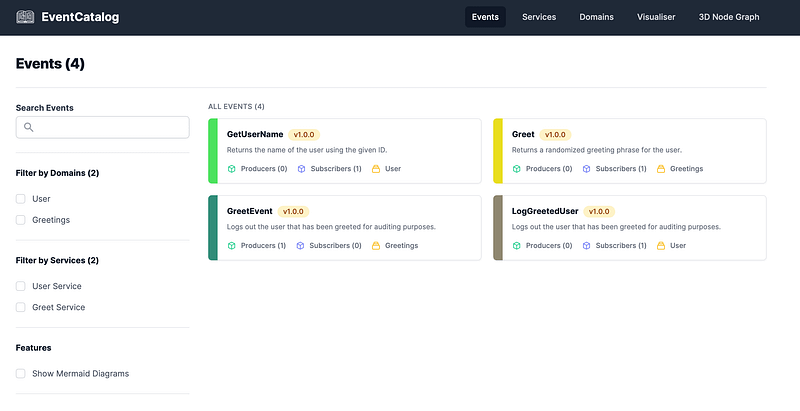Enable the Greetings domain filter

[21, 220]
